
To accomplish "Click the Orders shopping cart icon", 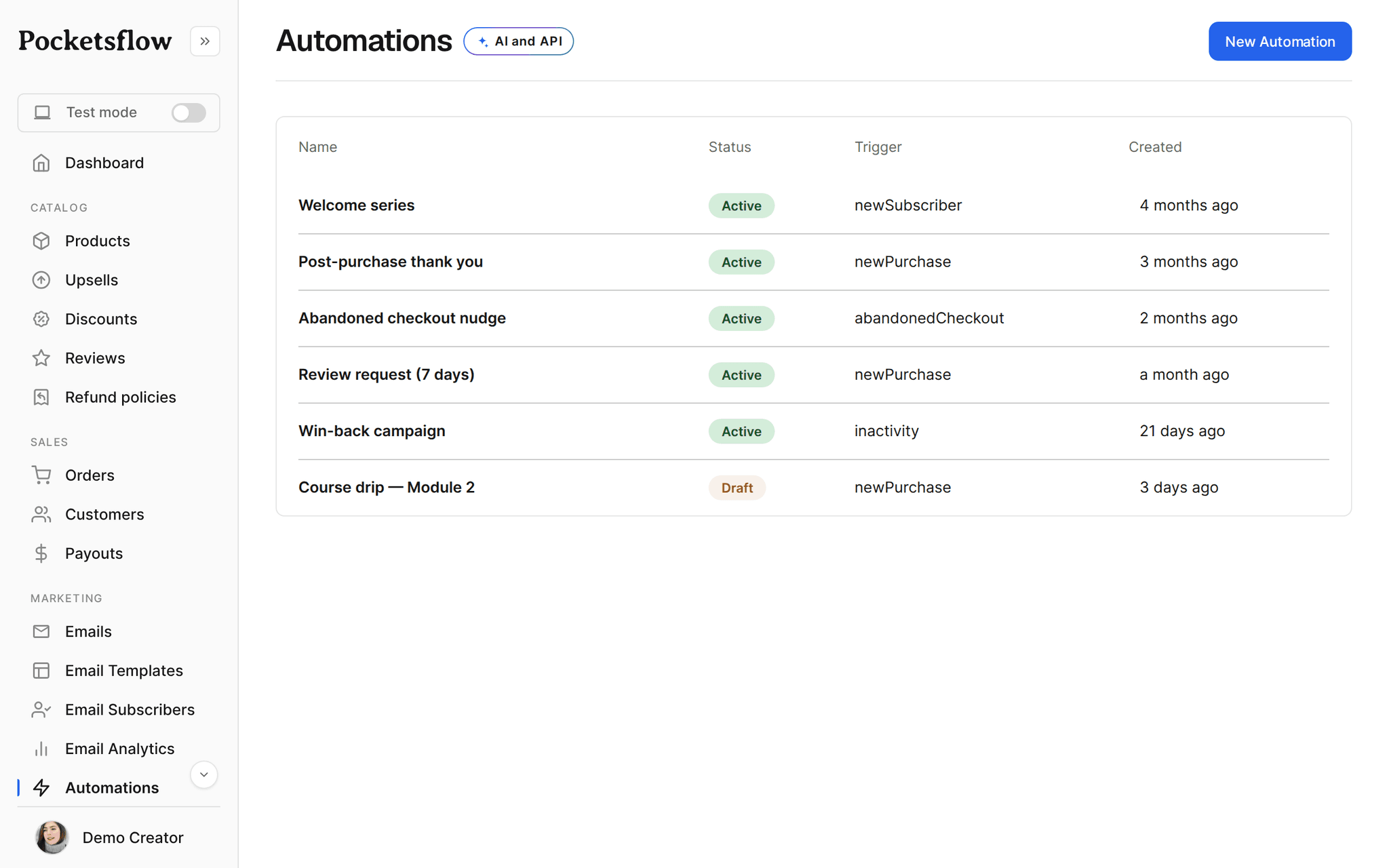I will 41,475.
